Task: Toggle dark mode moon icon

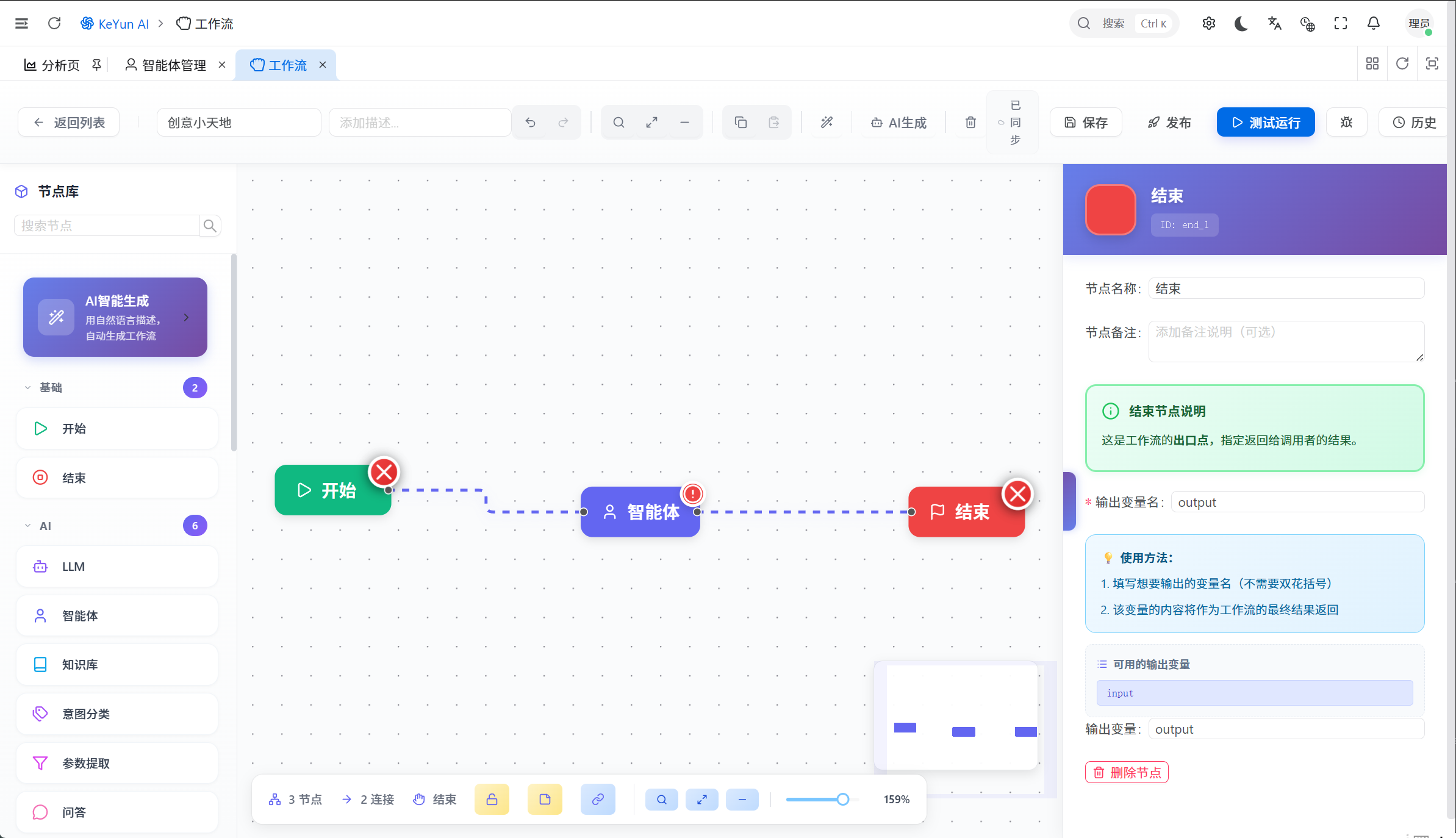Action: 1241,24
